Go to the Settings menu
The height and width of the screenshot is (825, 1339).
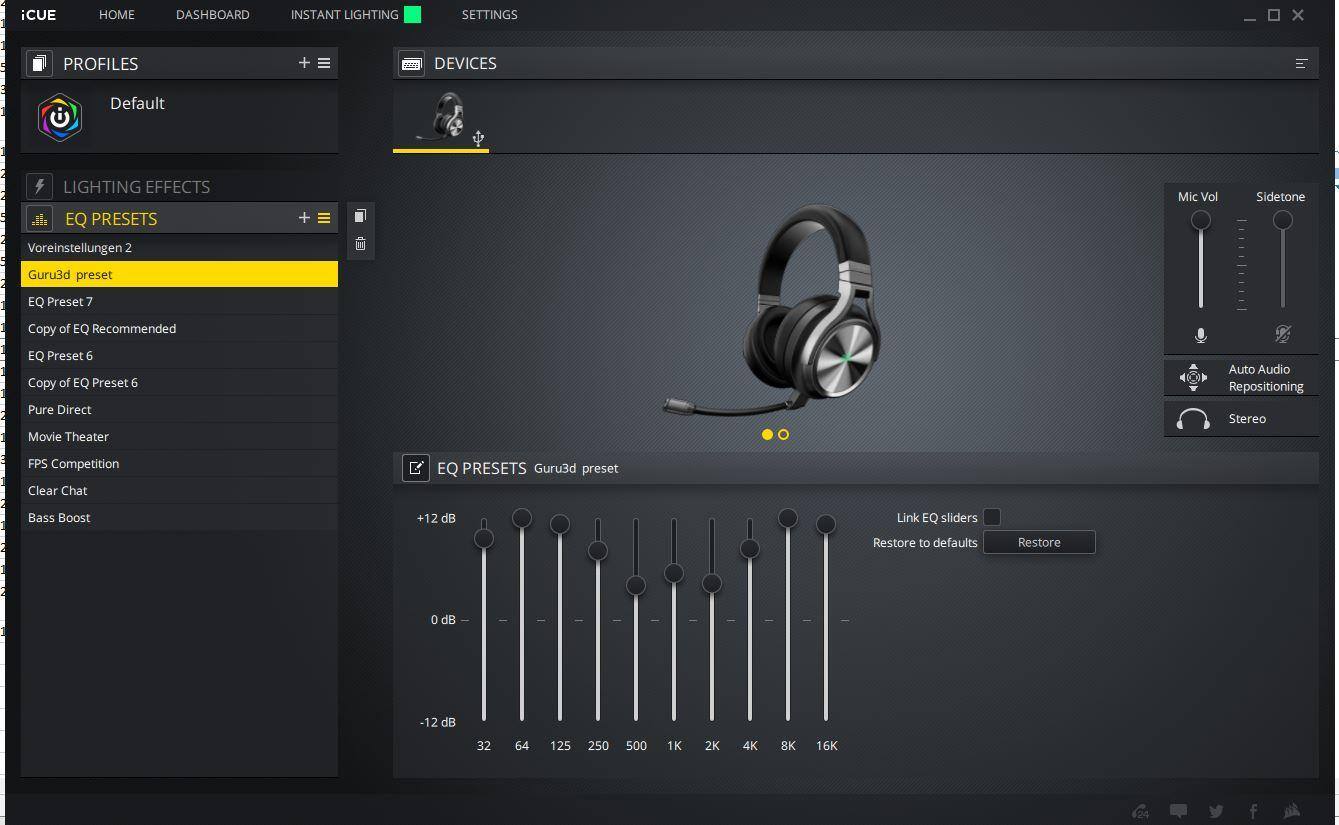pyautogui.click(x=489, y=15)
